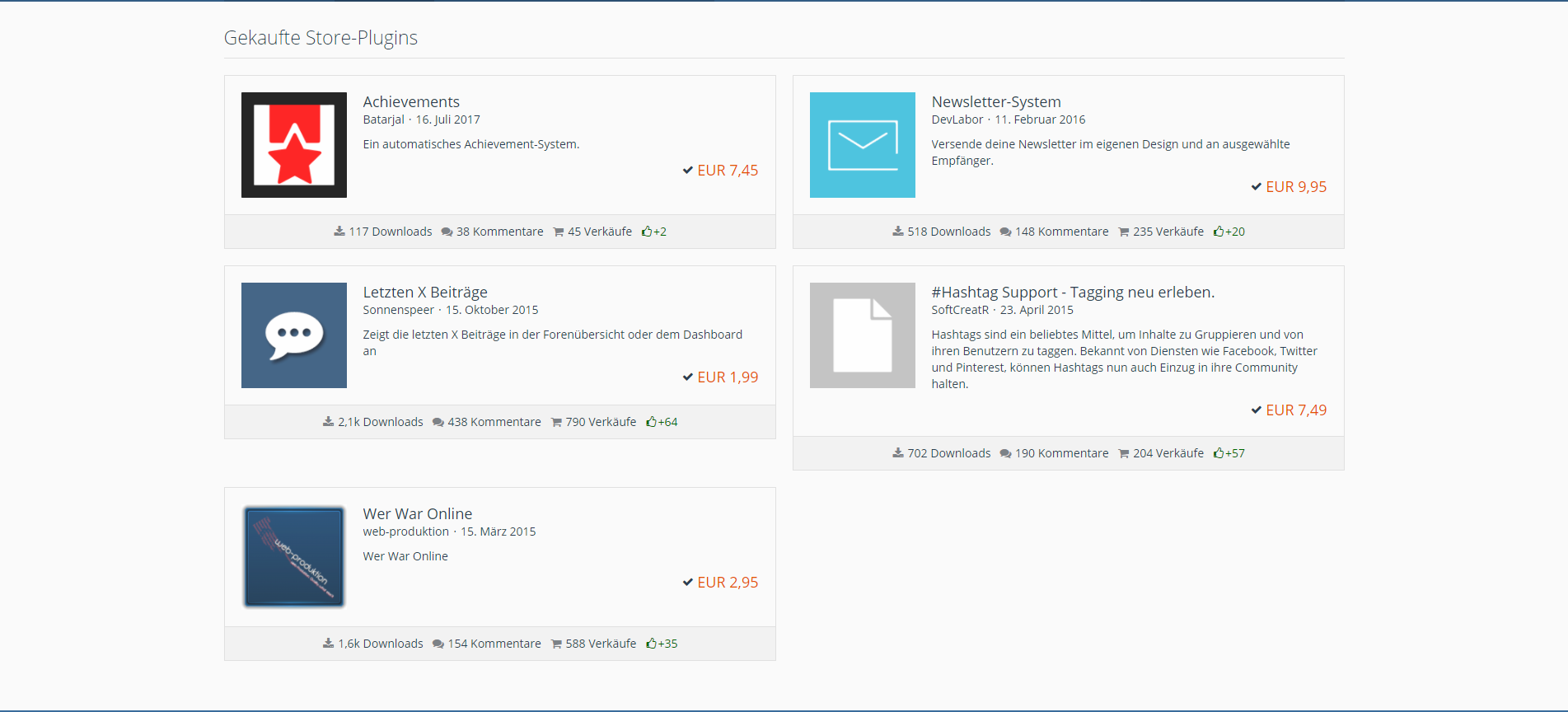The image size is (1568, 712).
Task: Click the thumbs-up +64 likes icon
Action: point(652,422)
